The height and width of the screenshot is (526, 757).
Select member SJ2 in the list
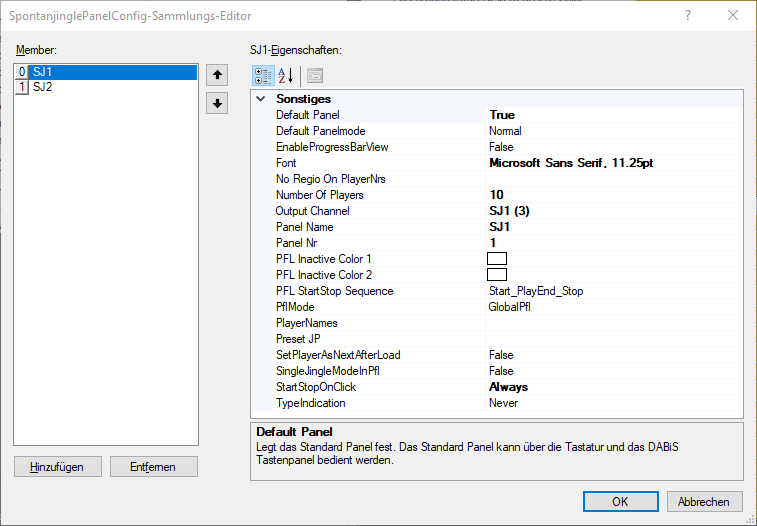coord(106,87)
